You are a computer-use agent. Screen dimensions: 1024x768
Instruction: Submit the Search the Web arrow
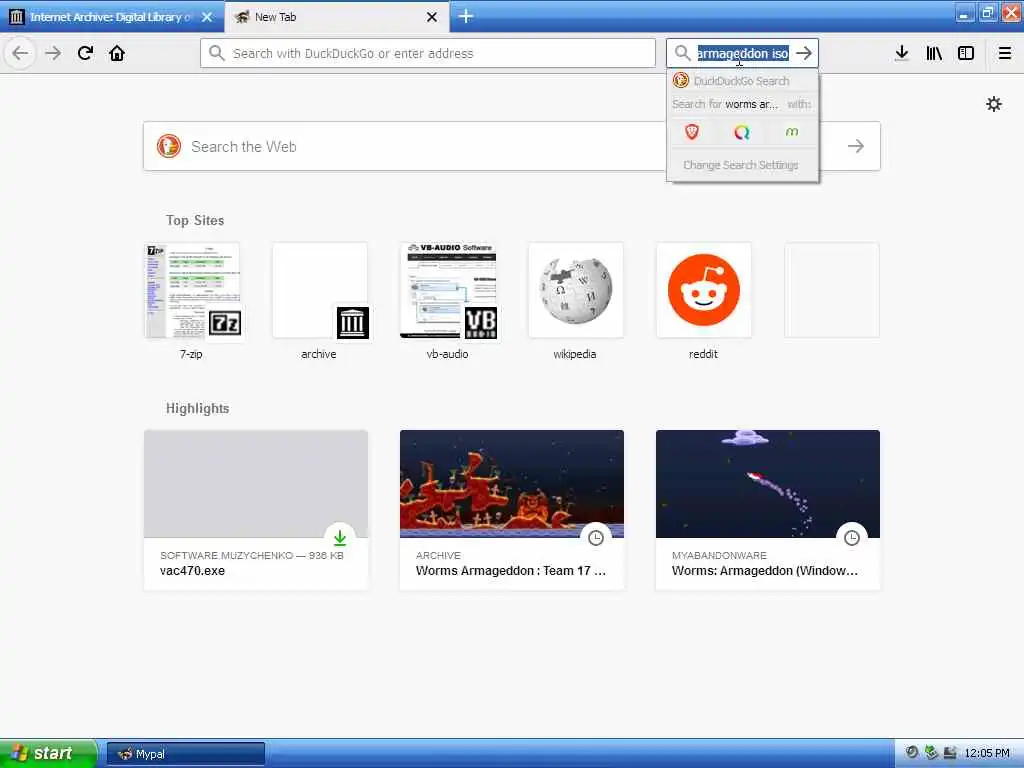coord(856,146)
